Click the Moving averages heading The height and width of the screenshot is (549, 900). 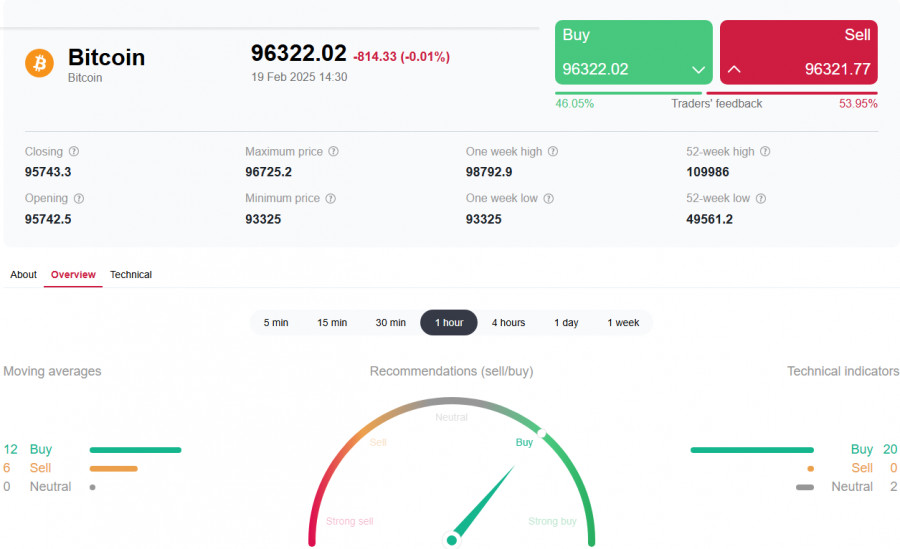pyautogui.click(x=52, y=371)
